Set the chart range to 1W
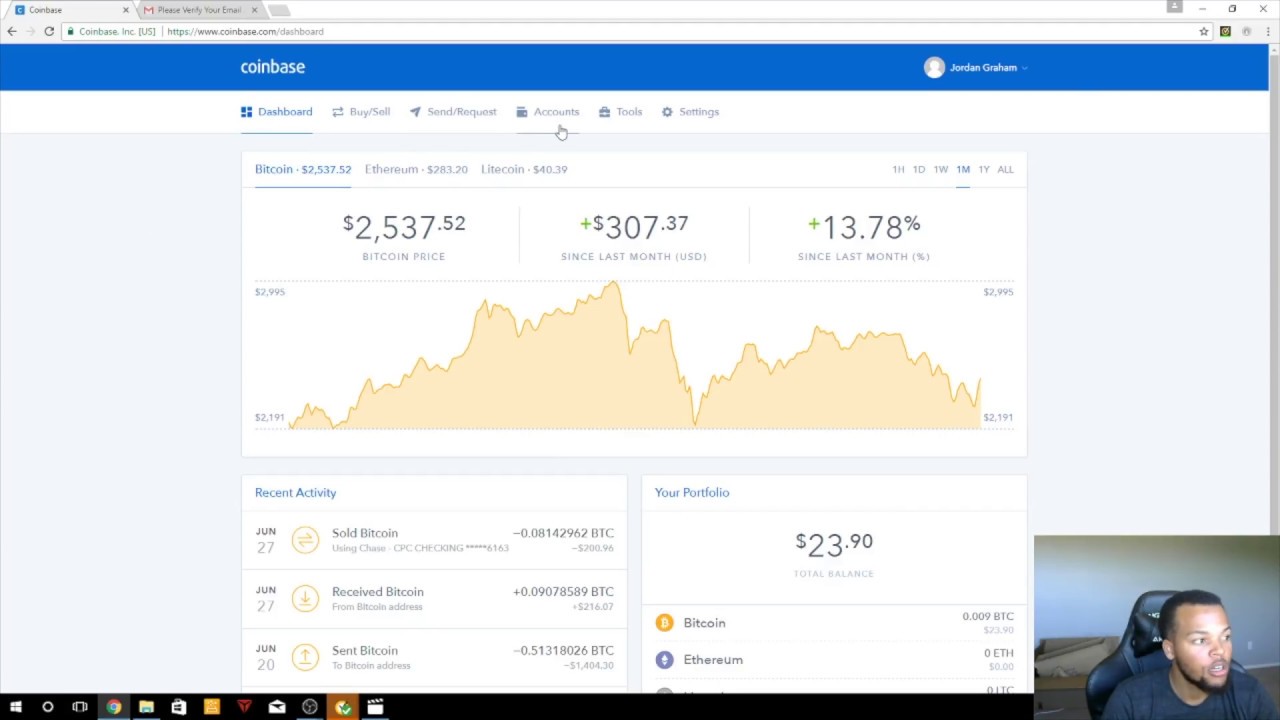Viewport: 1280px width, 720px height. 940,170
